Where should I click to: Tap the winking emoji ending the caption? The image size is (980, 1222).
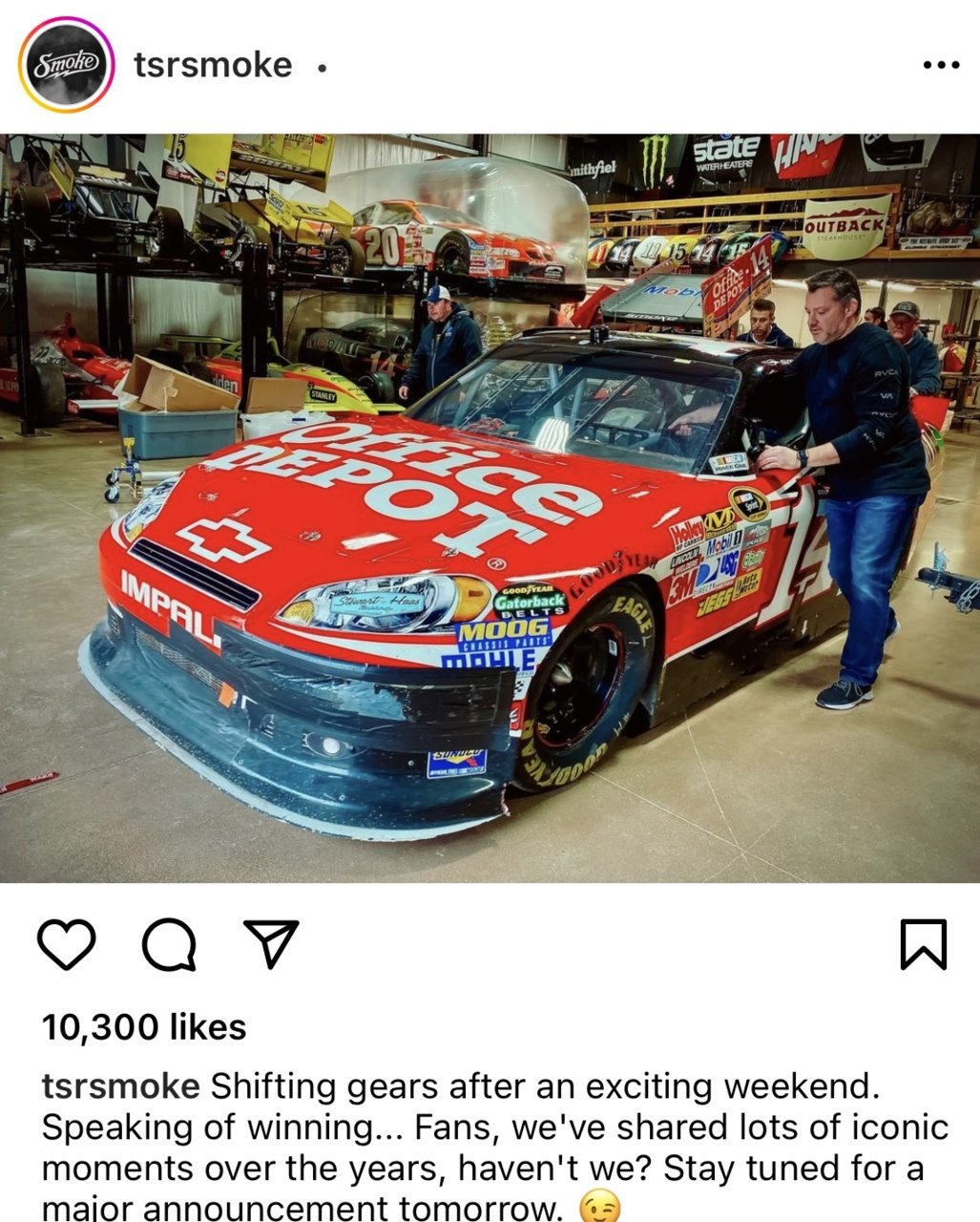(x=599, y=1207)
